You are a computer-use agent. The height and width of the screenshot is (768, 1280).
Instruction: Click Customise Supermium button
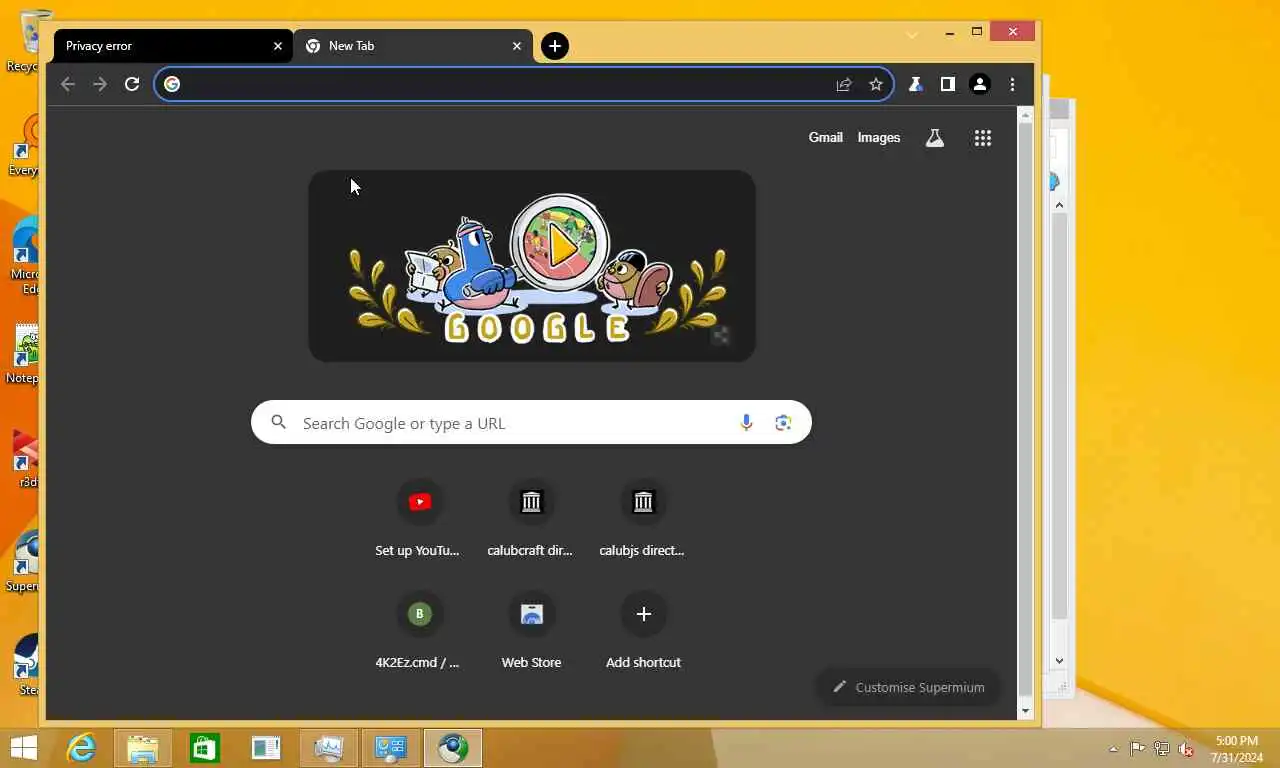pyautogui.click(x=908, y=687)
